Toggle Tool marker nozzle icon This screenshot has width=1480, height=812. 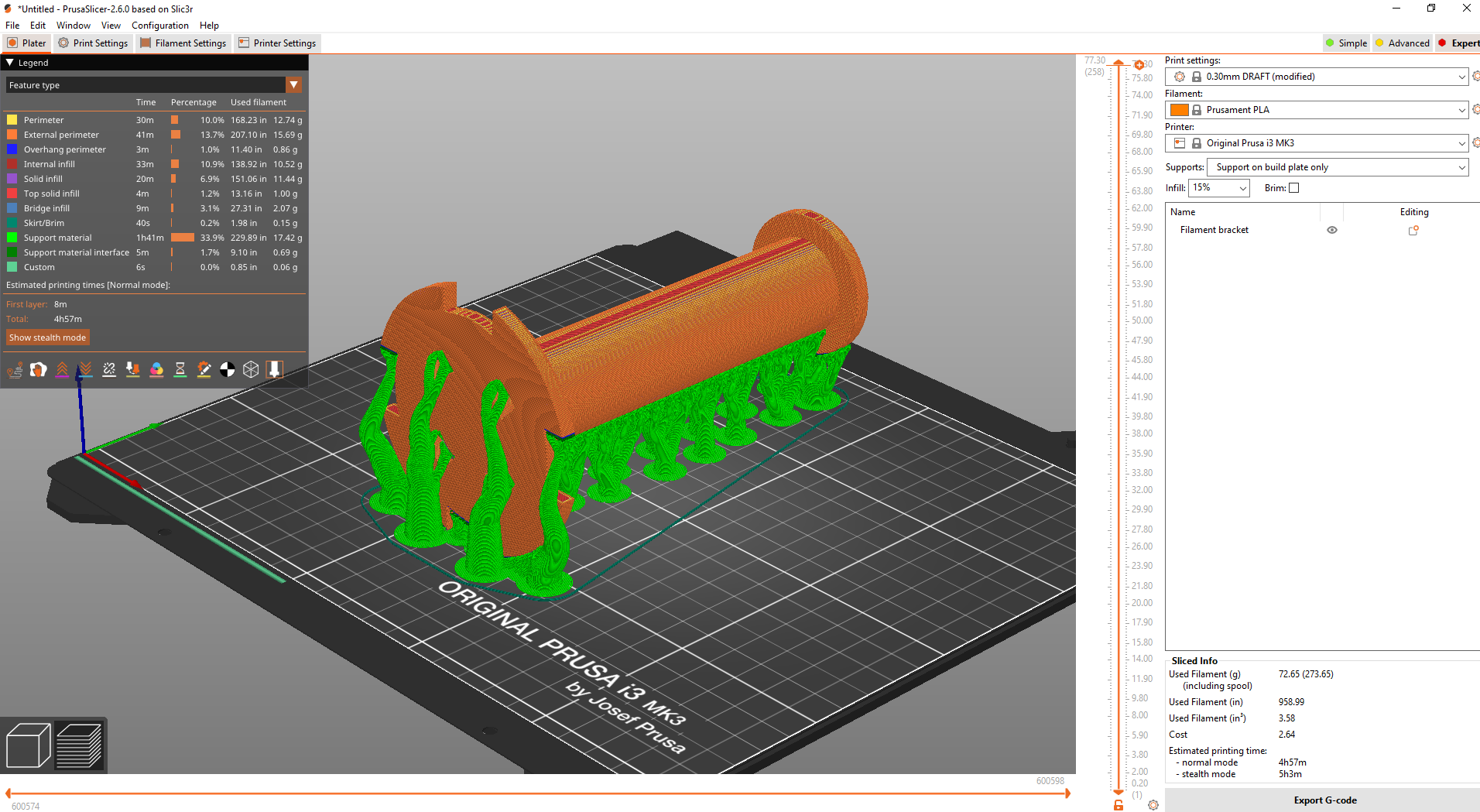tap(275, 370)
